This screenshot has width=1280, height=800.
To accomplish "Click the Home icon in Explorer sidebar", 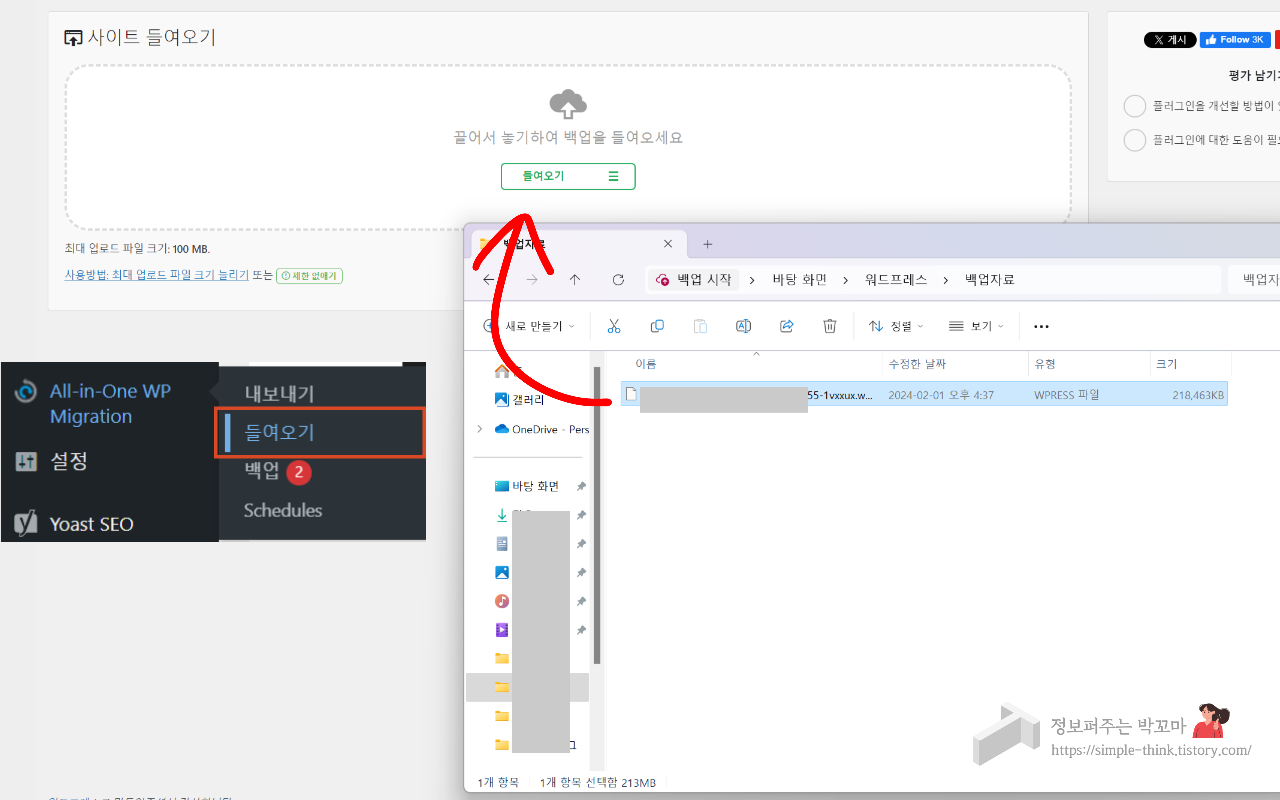I will tap(502, 370).
